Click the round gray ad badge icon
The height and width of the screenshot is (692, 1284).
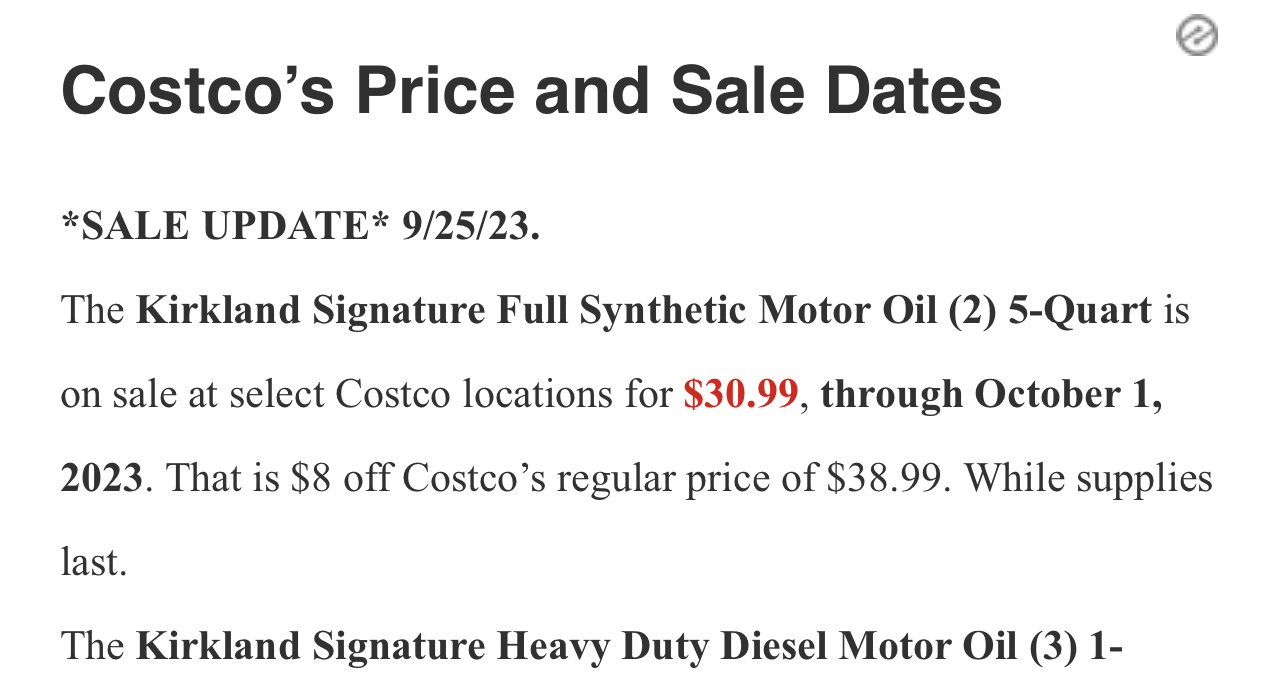point(1196,37)
